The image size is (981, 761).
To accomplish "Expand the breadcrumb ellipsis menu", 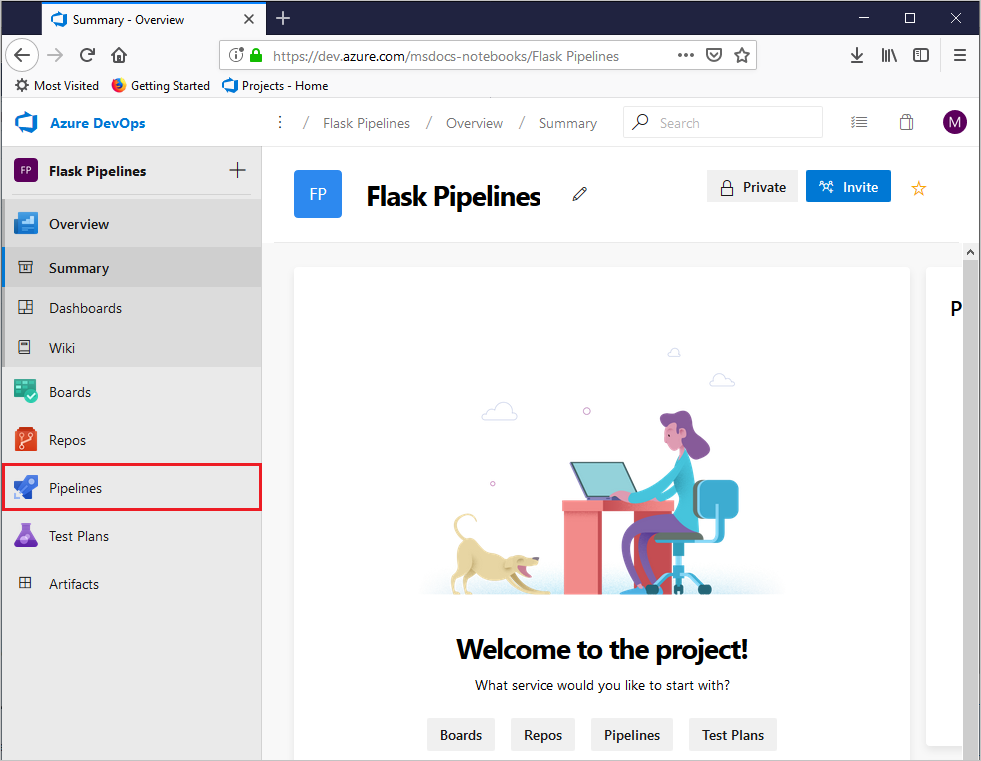I will click(x=279, y=121).
